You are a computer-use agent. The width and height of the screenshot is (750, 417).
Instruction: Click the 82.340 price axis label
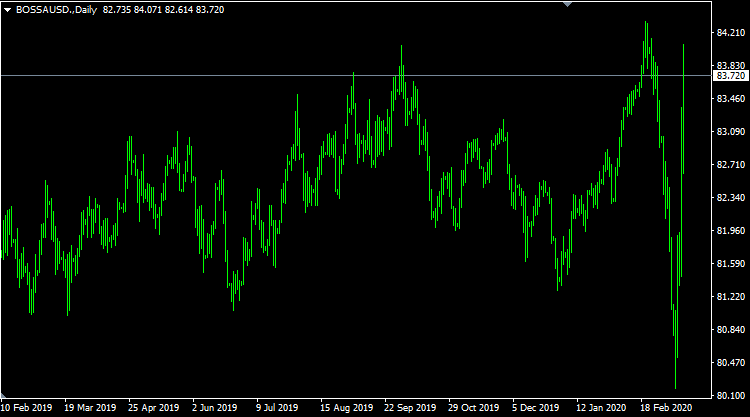coord(731,198)
